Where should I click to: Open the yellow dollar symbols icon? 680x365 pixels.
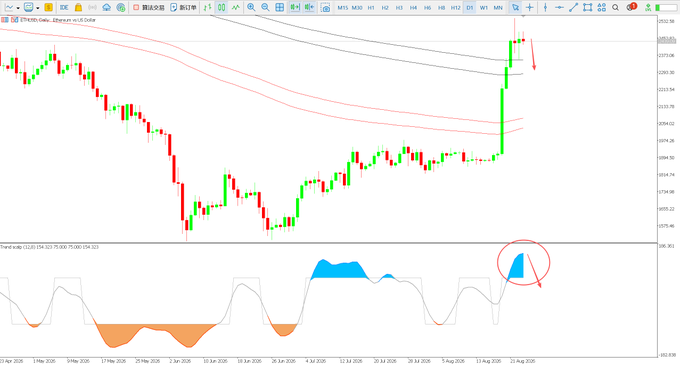tap(49, 7)
